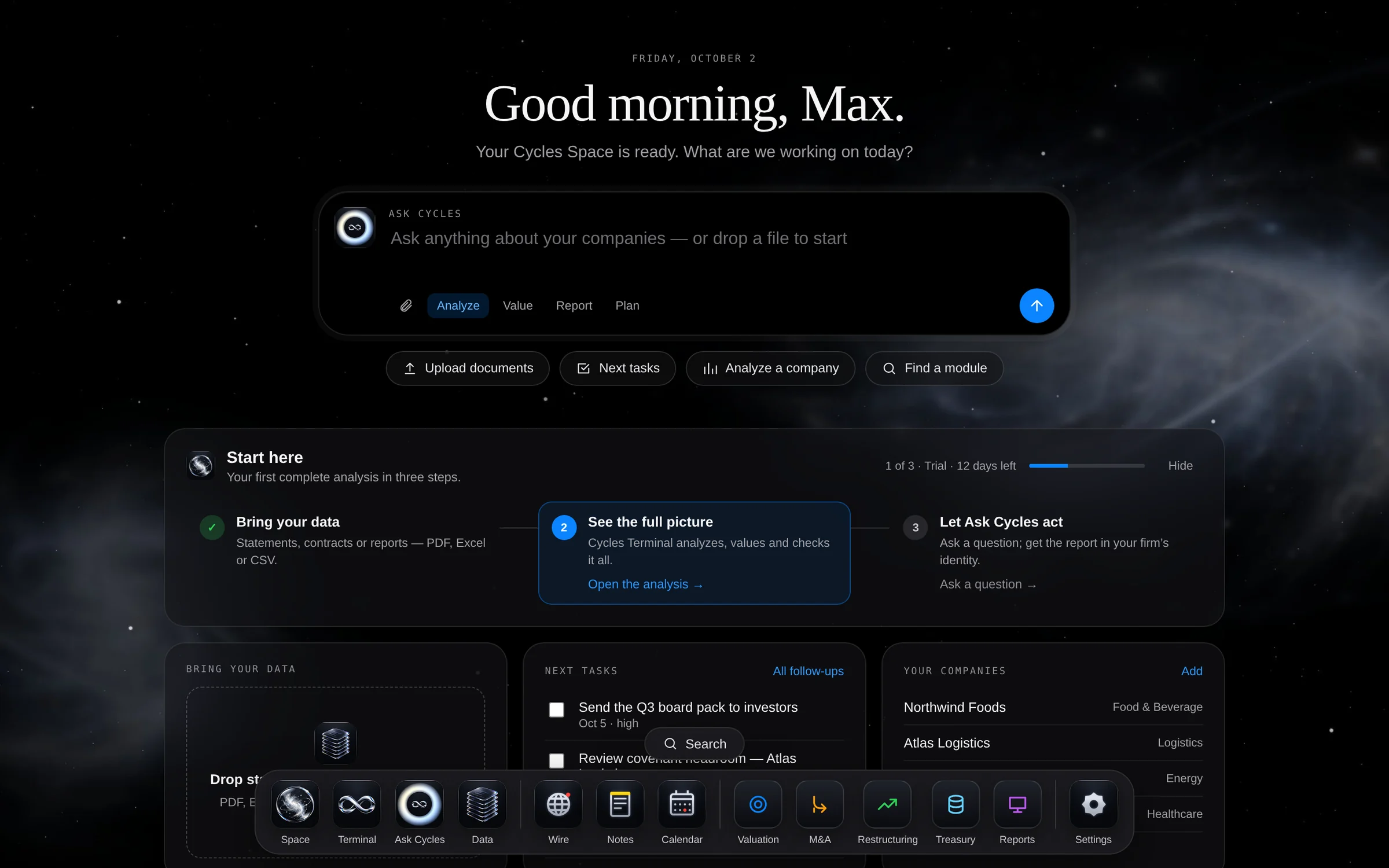Add a company via Add link
1389x868 pixels.
click(1192, 671)
